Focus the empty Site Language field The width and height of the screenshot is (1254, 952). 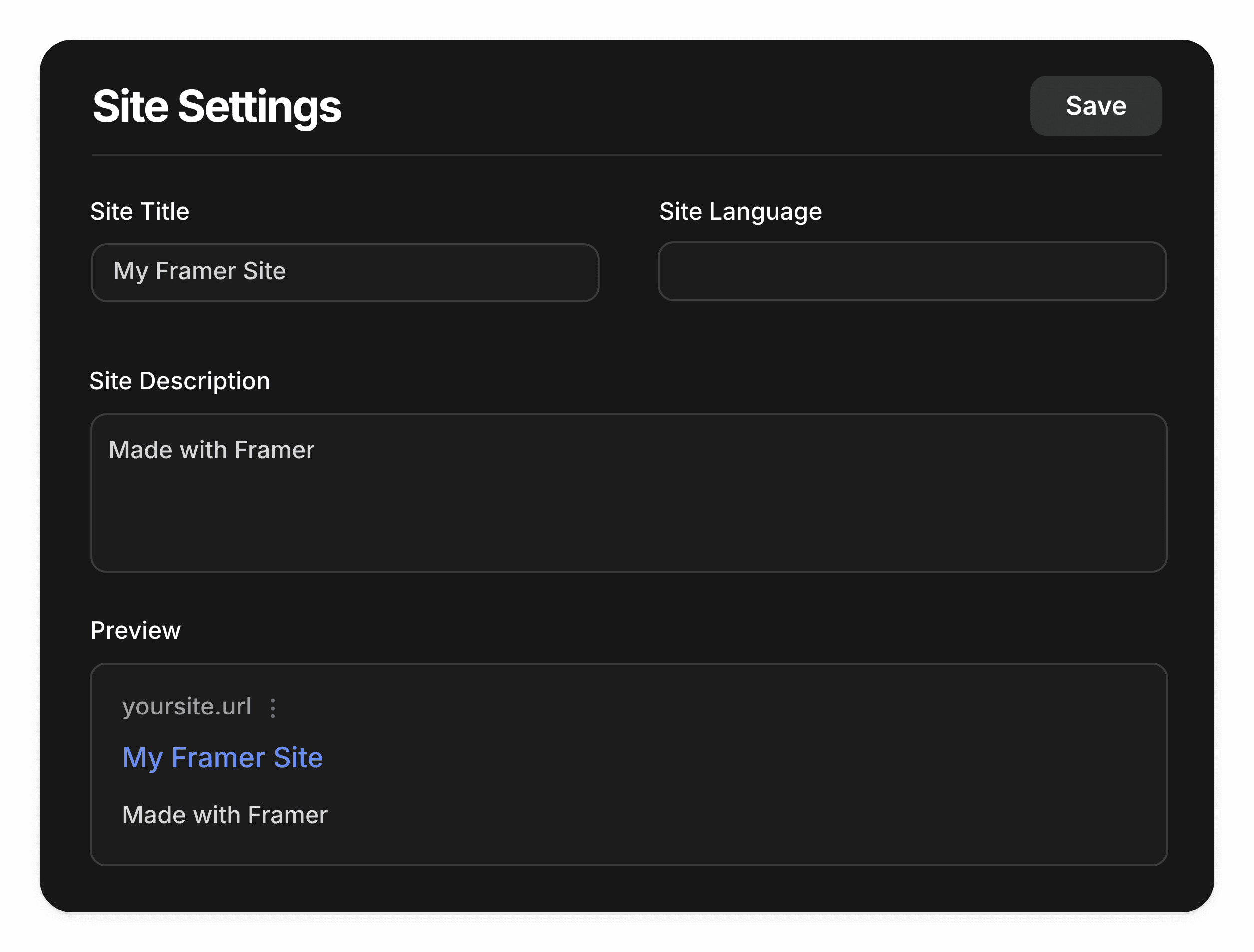(912, 272)
